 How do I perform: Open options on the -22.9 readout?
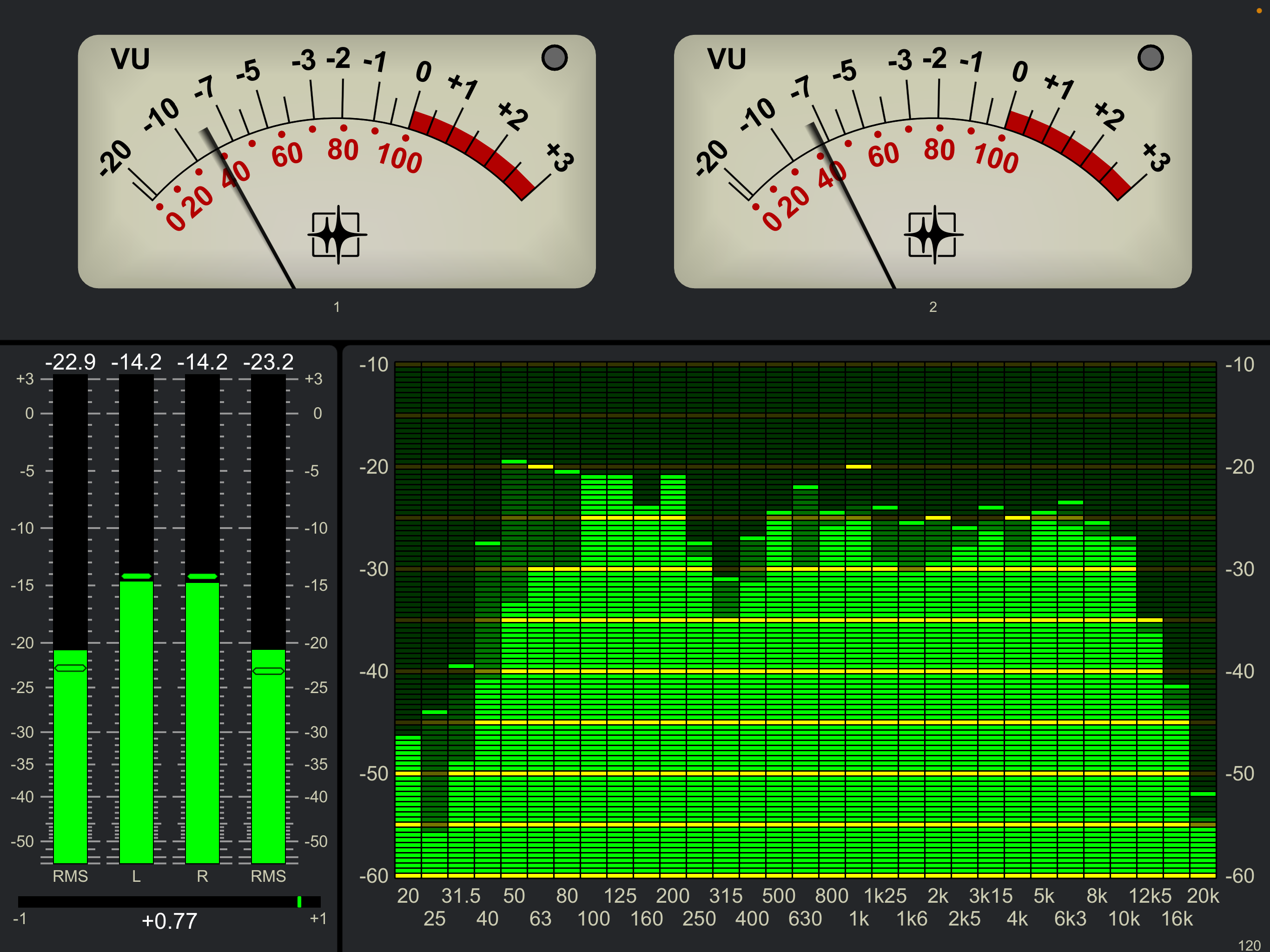70,362
